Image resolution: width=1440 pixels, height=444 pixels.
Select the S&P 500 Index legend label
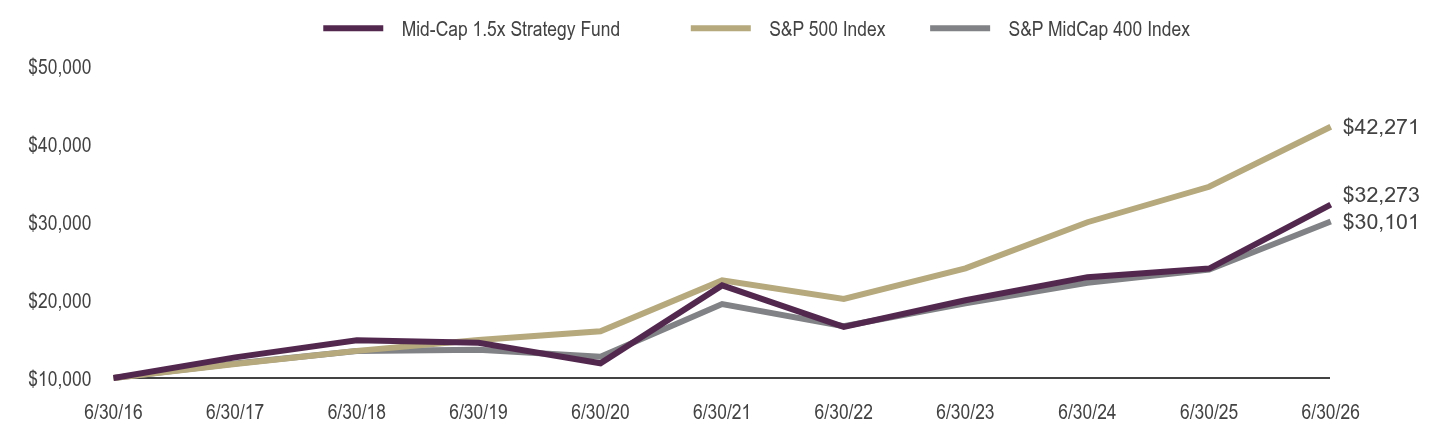tap(827, 29)
